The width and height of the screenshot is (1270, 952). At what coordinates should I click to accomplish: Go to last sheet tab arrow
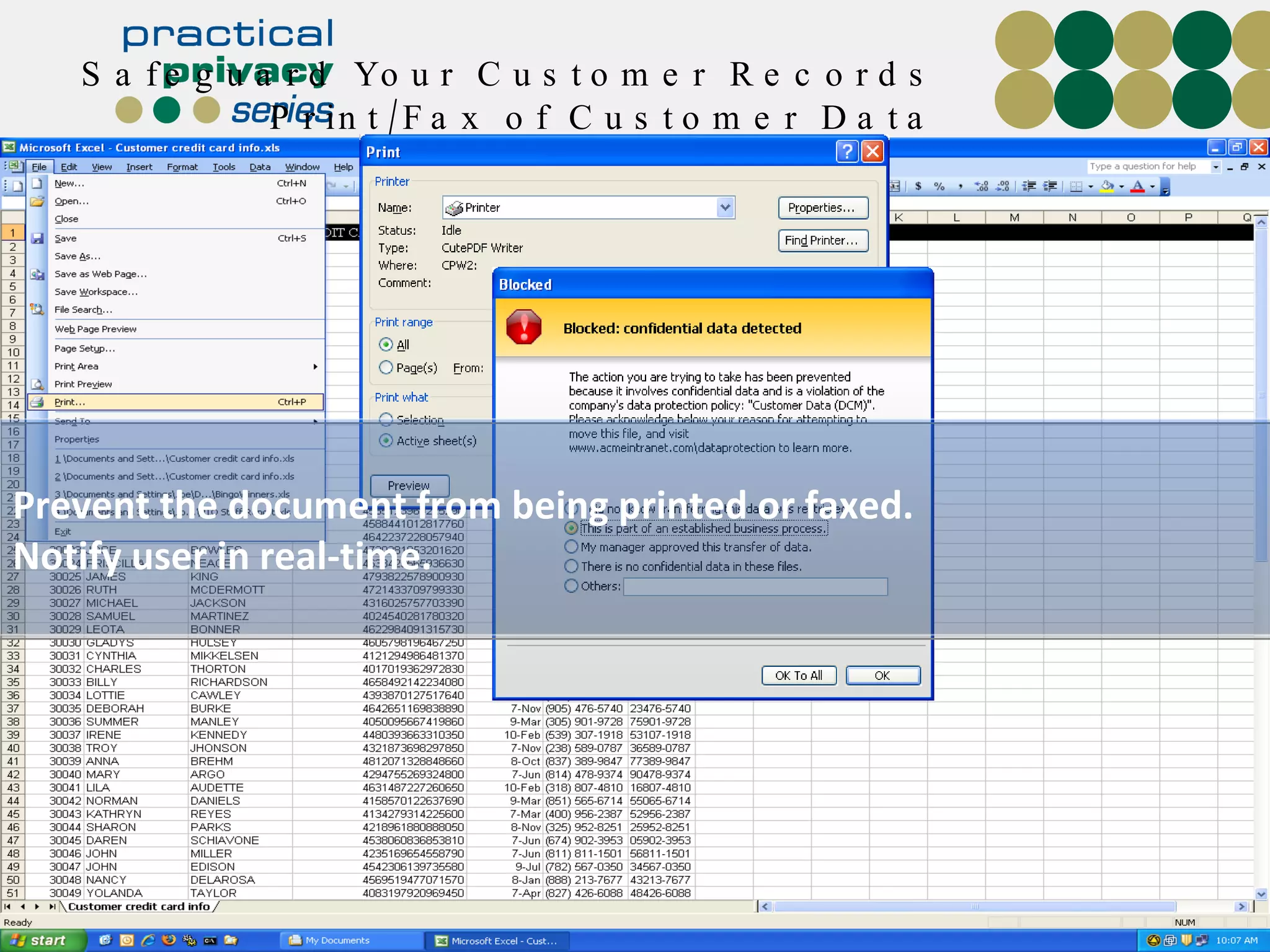point(52,906)
